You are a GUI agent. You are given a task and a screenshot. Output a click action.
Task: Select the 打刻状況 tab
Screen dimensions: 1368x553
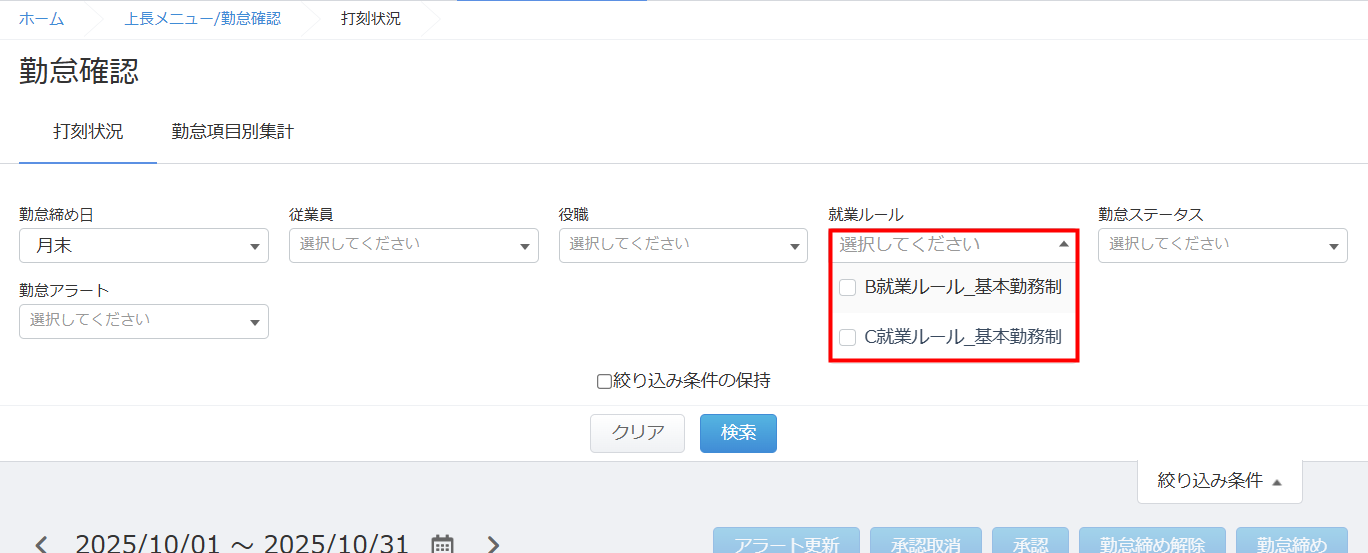click(88, 132)
